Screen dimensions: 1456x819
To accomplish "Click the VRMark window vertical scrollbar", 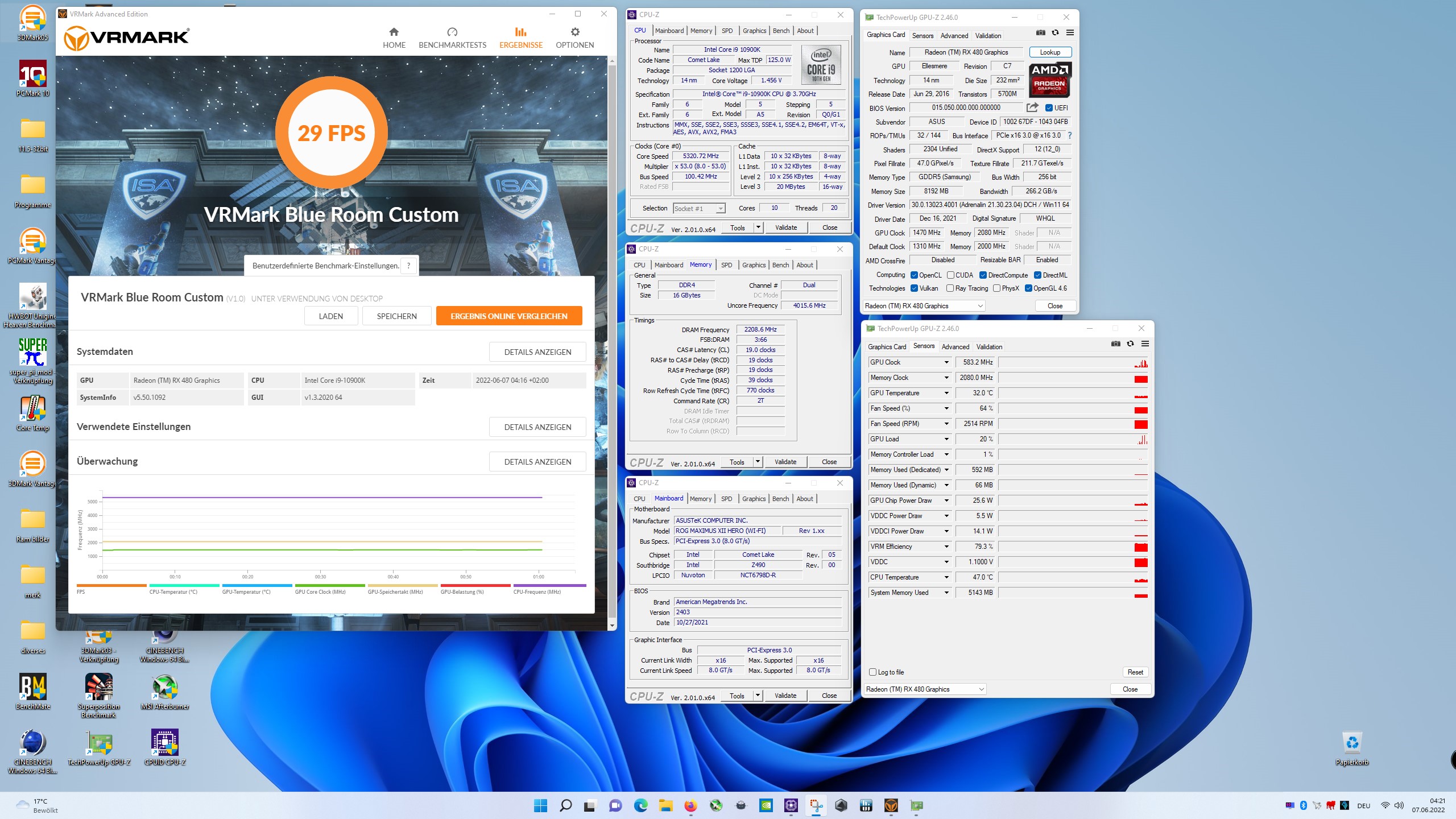I will (612, 341).
